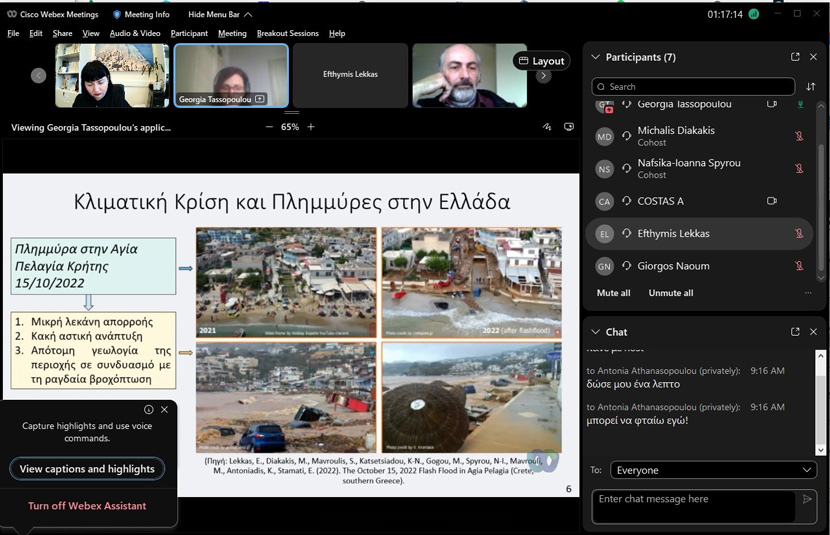Zoom out the shared content view

click(x=269, y=127)
